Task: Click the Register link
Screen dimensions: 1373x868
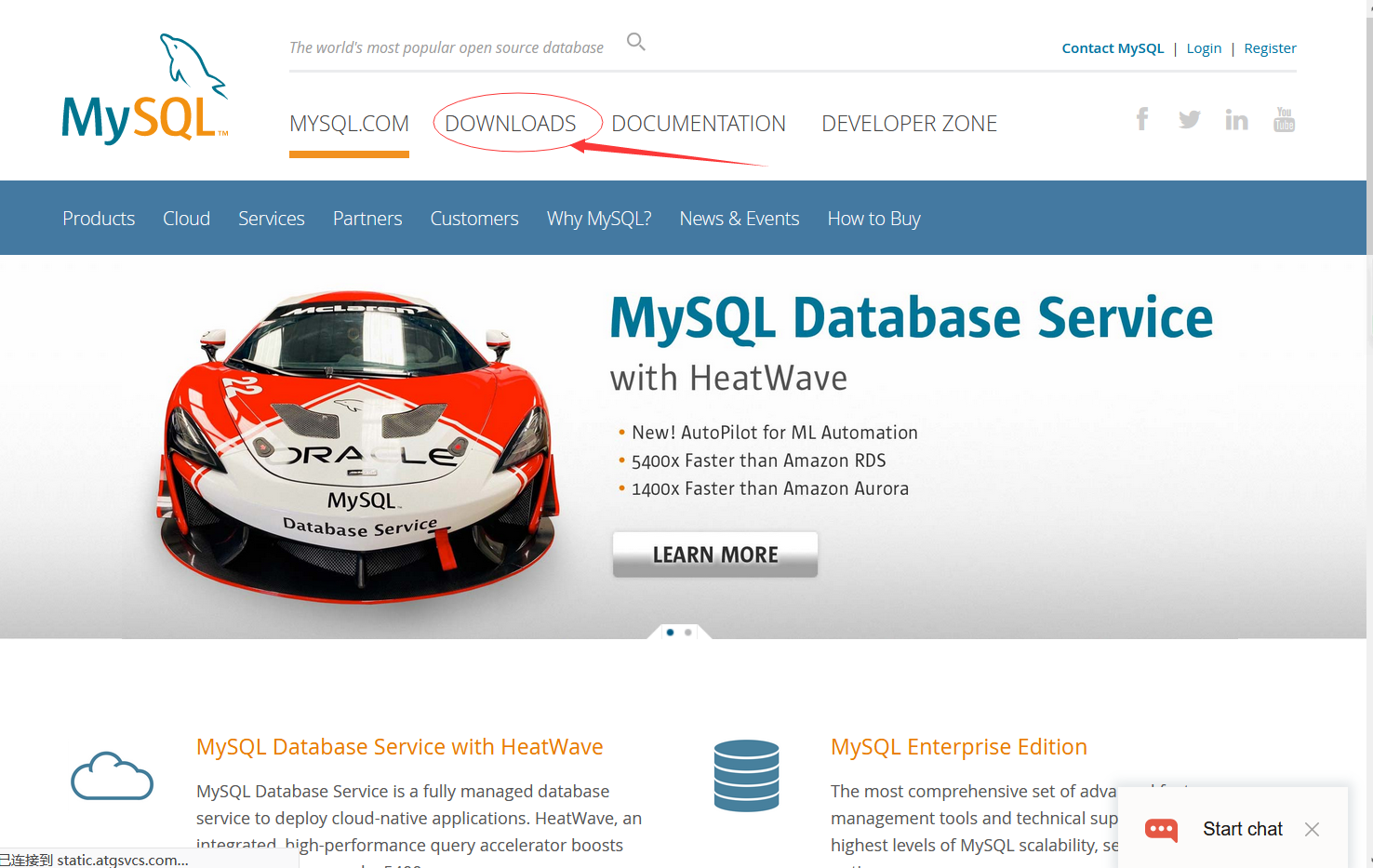Action: [x=1270, y=48]
